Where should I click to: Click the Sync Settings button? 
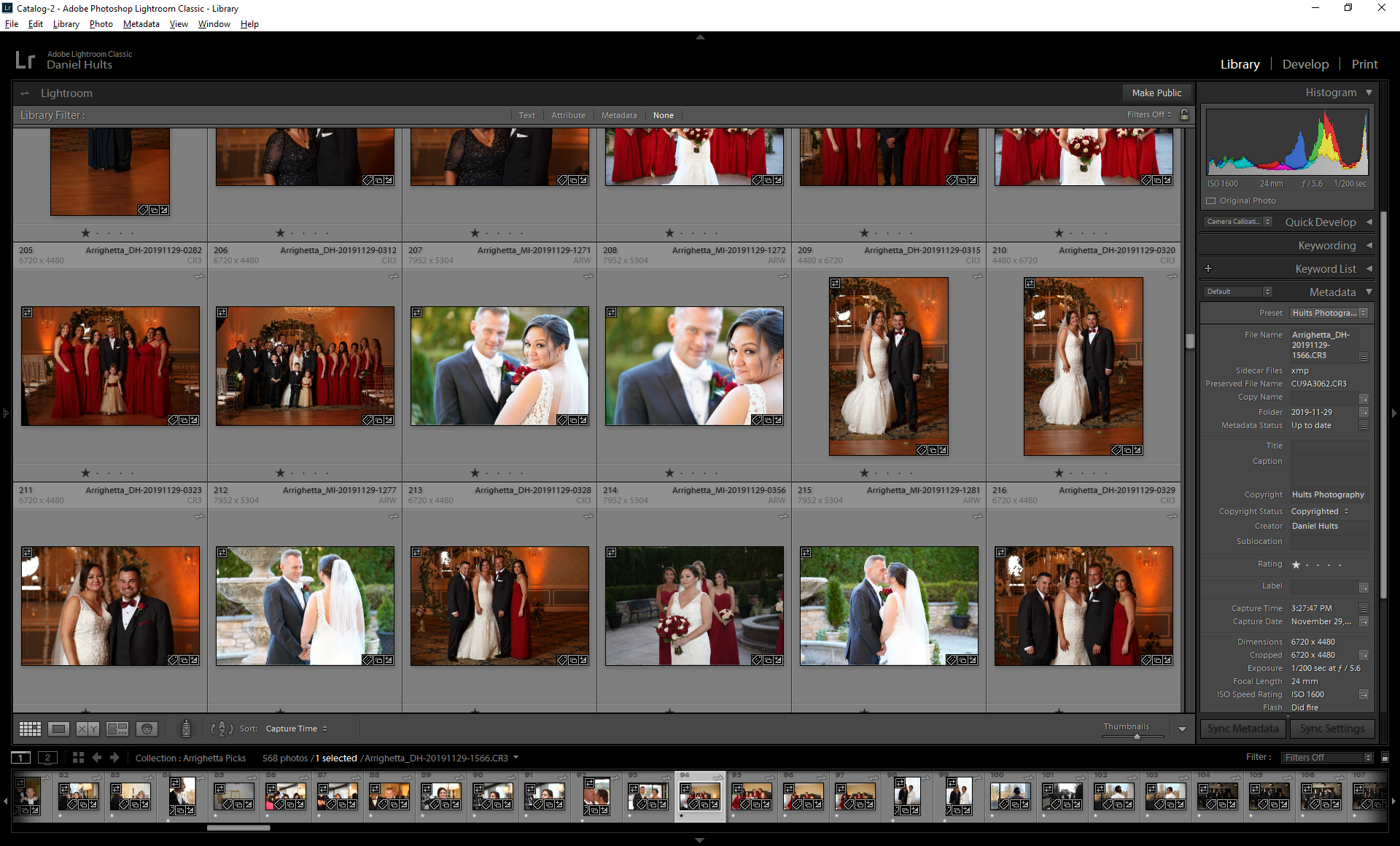pyautogui.click(x=1332, y=729)
